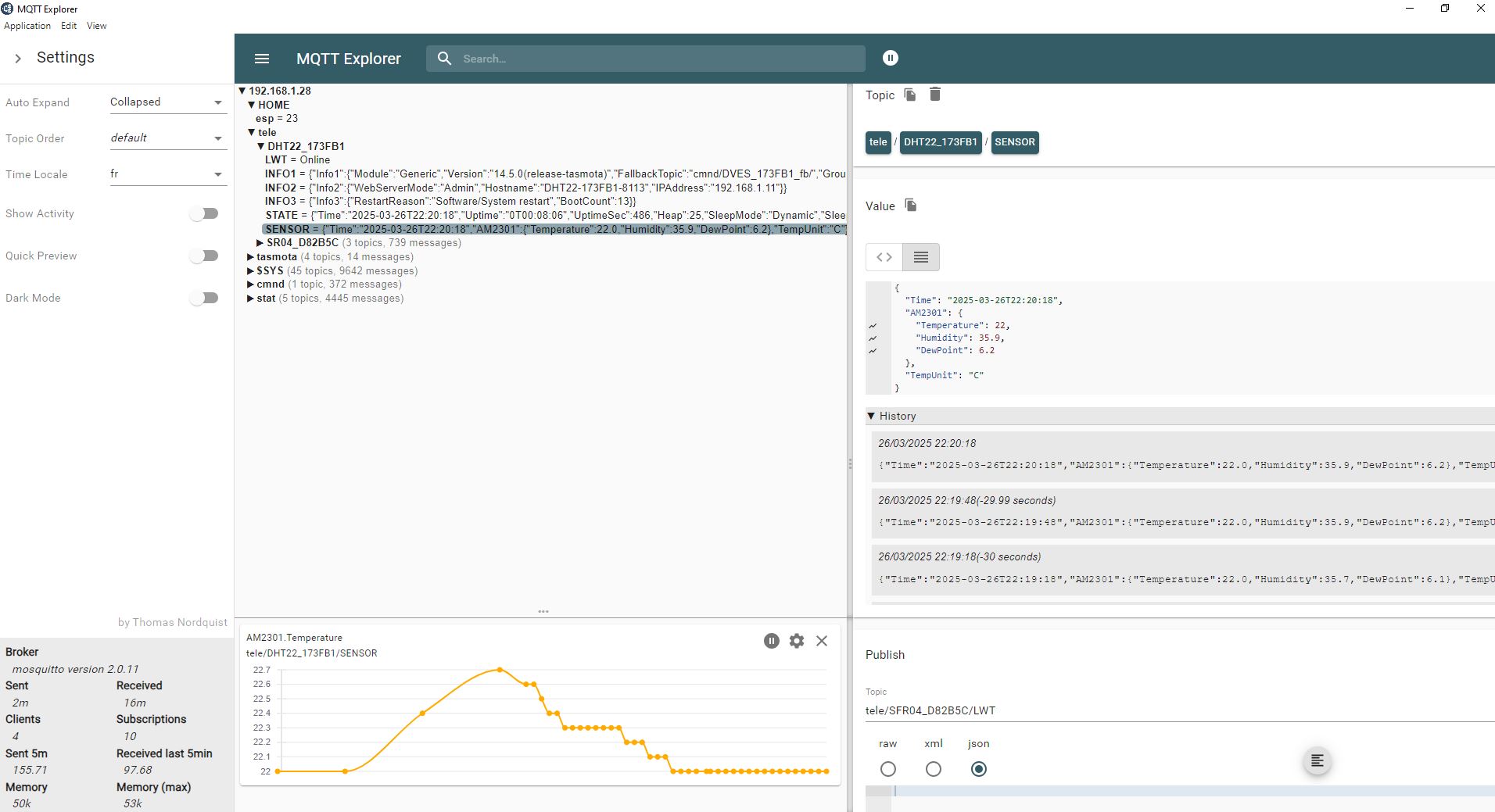
Task: Select history entry from 22:19:18
Action: (1183, 569)
